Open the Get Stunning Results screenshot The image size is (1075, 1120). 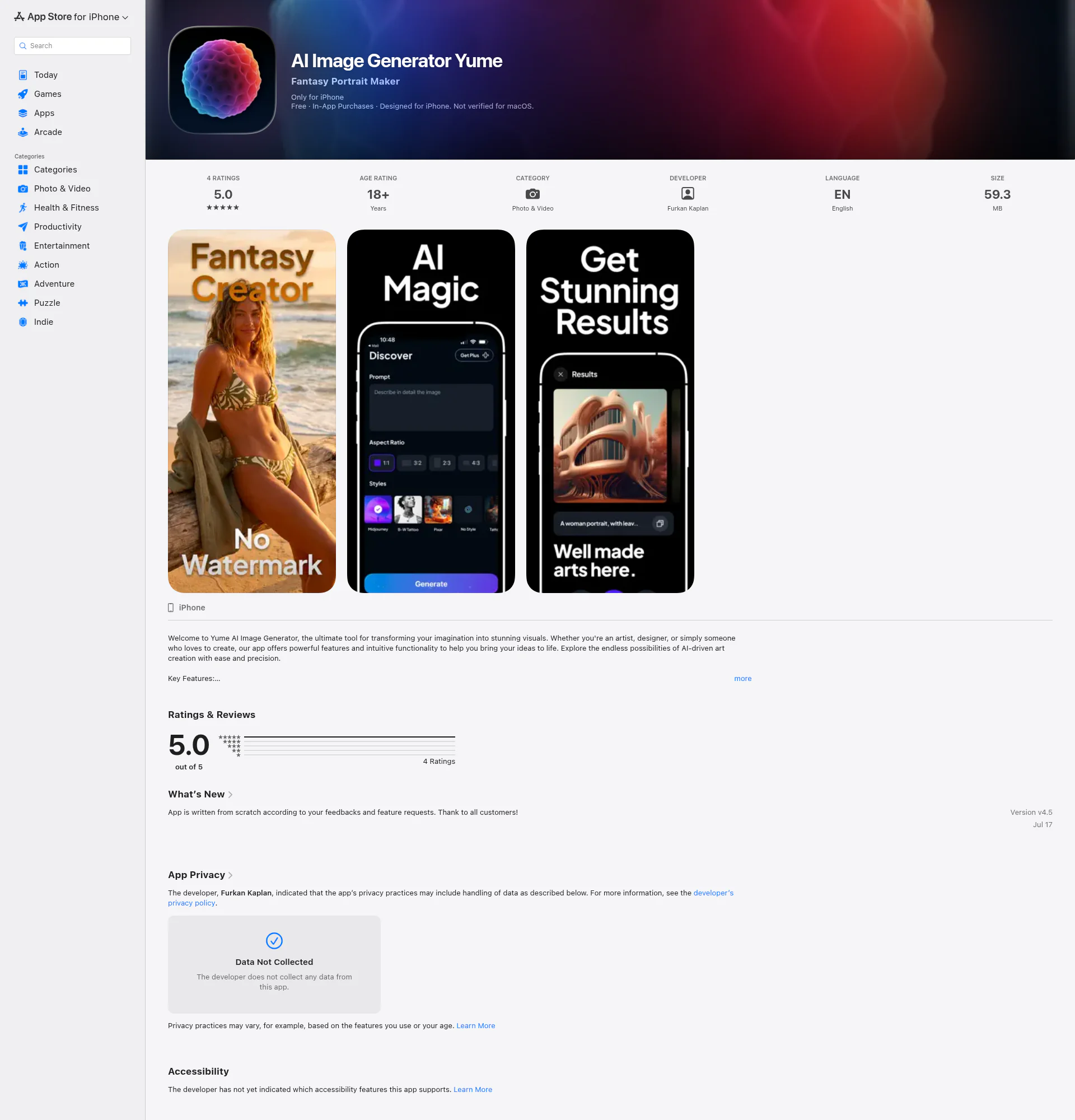pos(610,412)
